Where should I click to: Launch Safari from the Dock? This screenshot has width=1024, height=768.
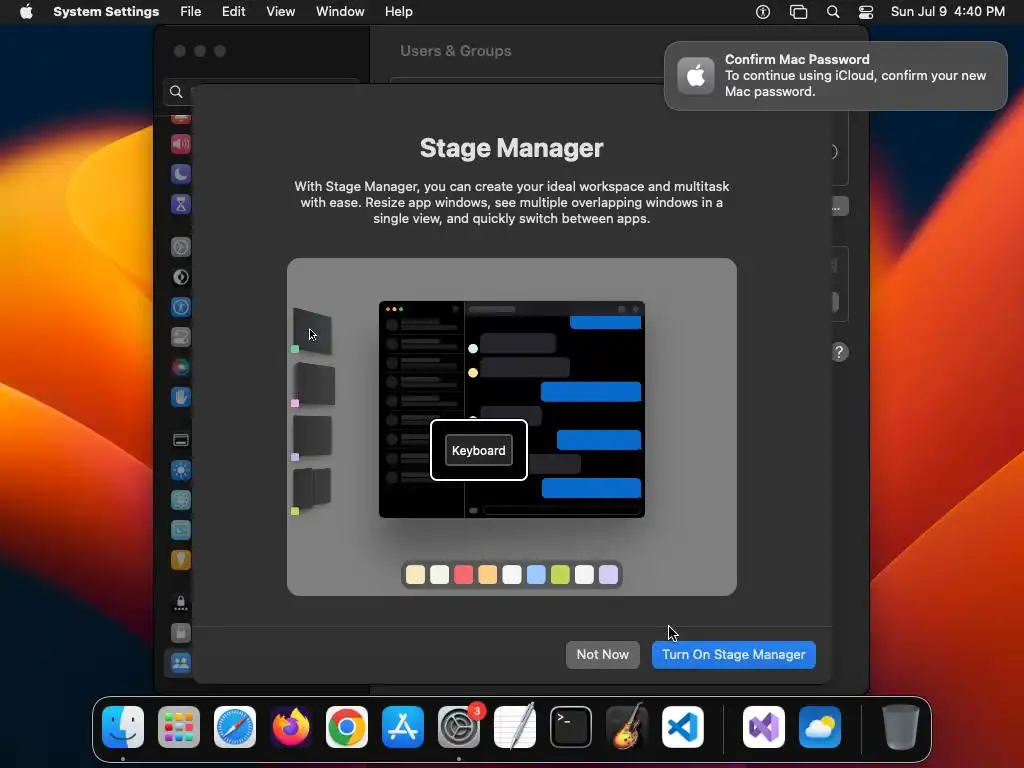[235, 727]
